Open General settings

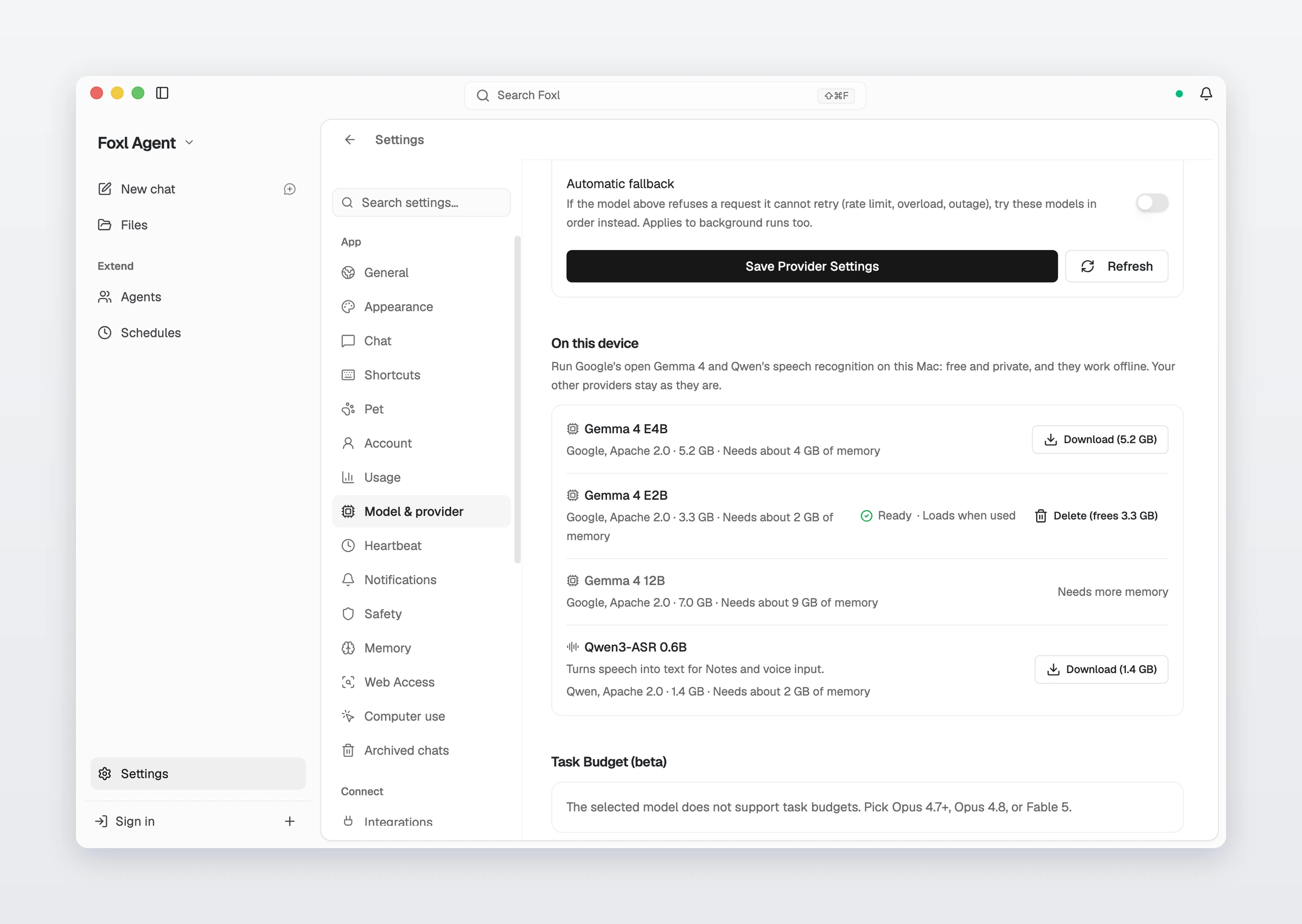[x=421, y=273]
